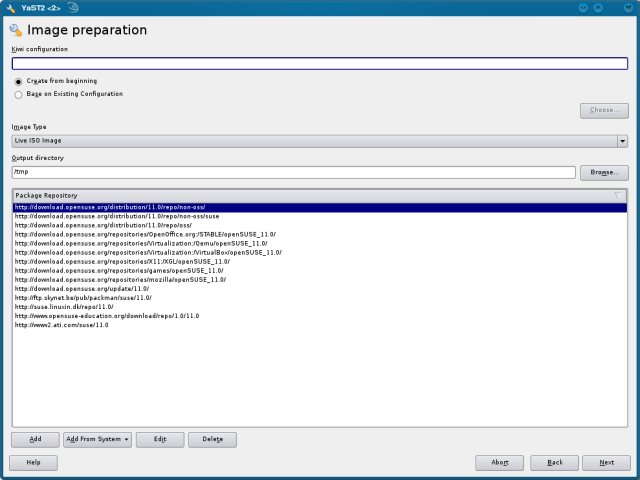Screen dimensions: 640x480
Task: Maximize the YaST2 window
Action: pos(598,7)
